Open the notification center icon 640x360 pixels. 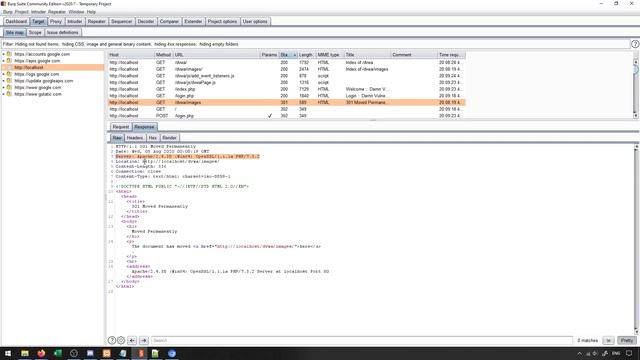(629, 353)
